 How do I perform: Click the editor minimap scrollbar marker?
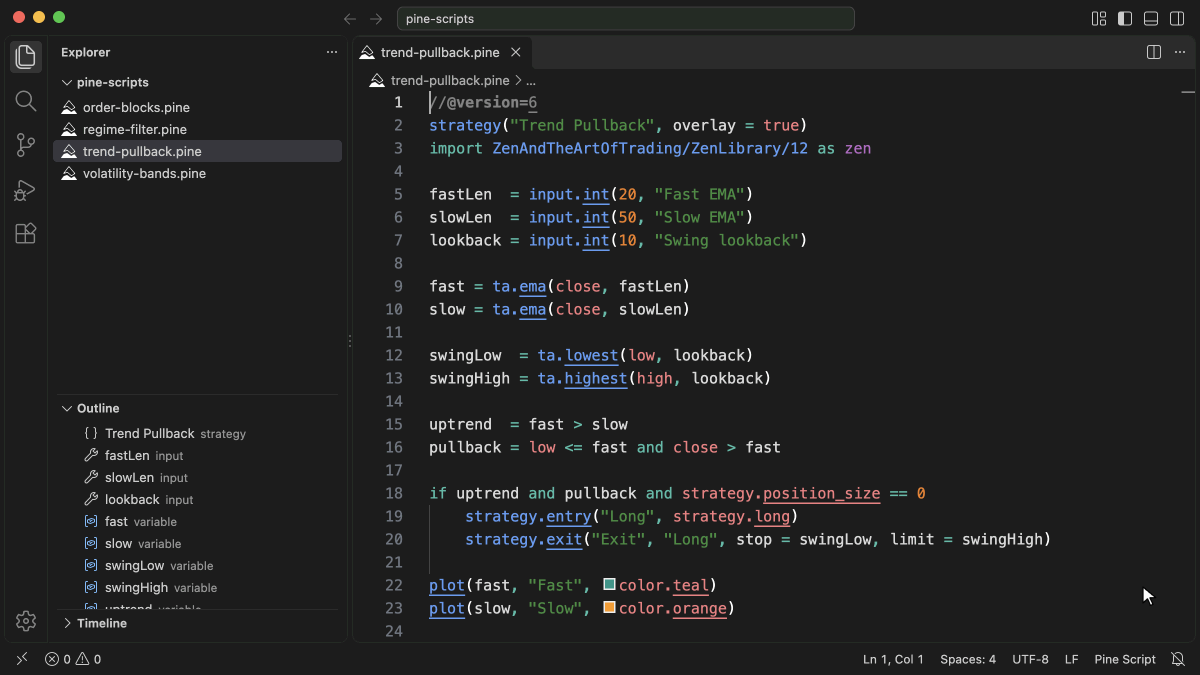pos(1188,91)
